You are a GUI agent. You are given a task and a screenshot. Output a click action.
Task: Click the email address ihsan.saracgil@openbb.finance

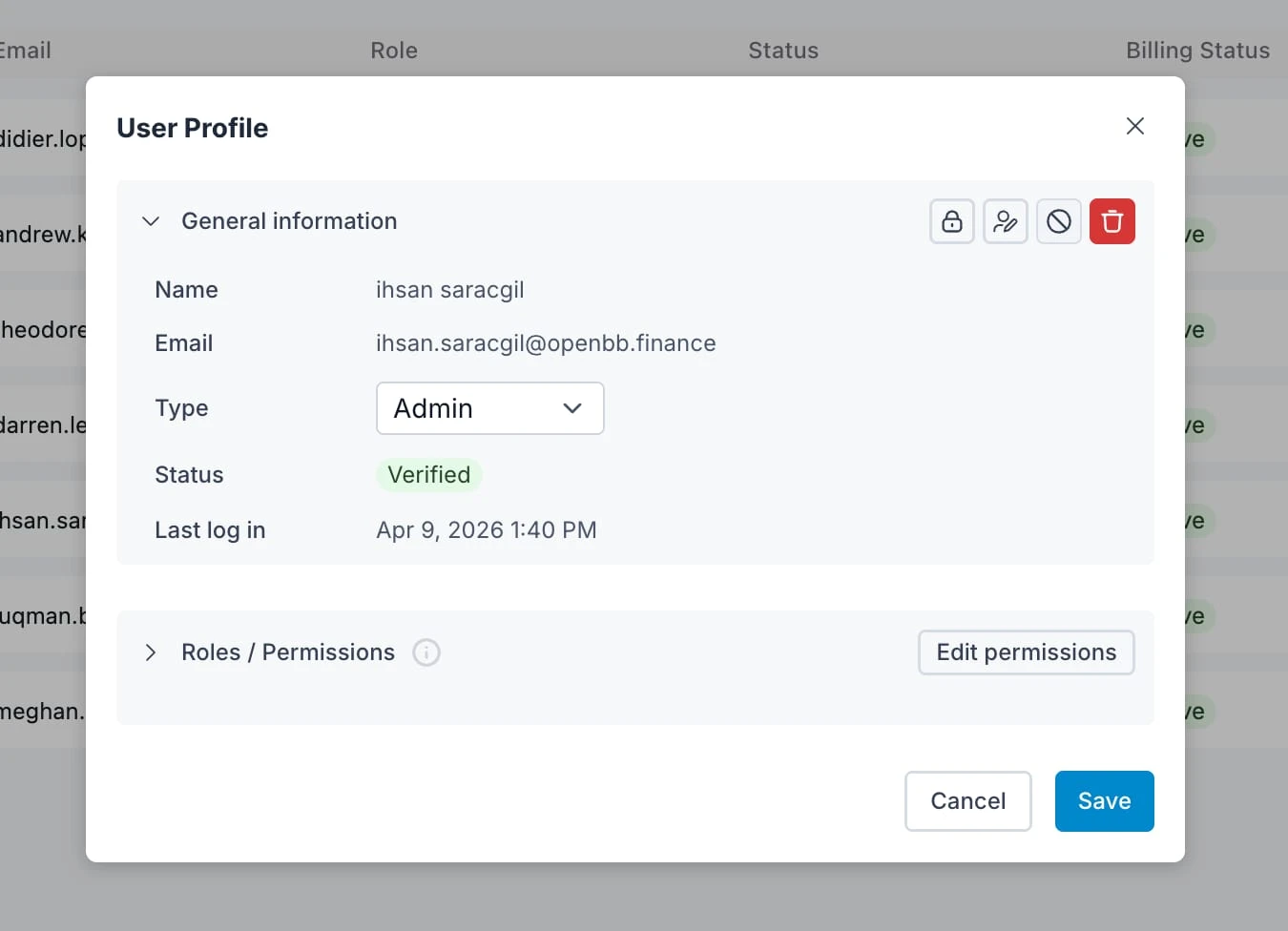tap(546, 342)
